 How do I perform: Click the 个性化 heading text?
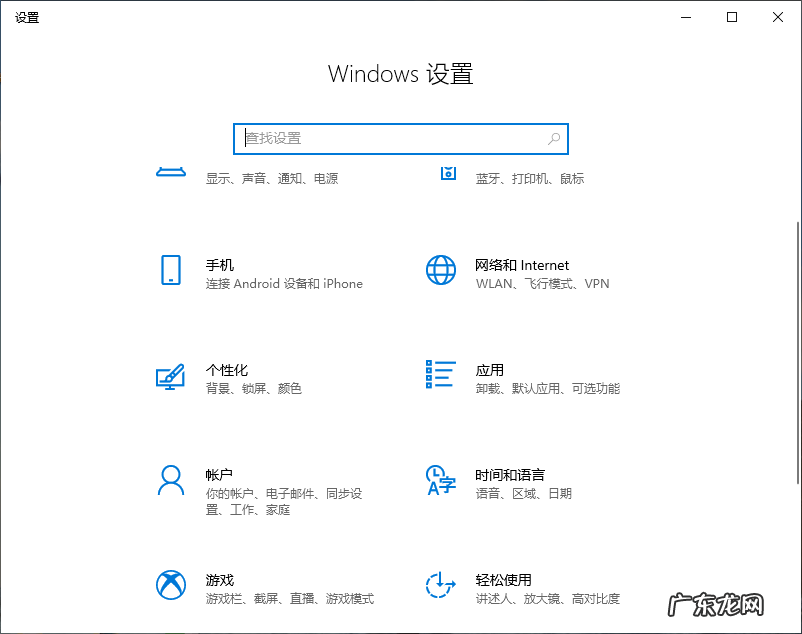tap(227, 369)
